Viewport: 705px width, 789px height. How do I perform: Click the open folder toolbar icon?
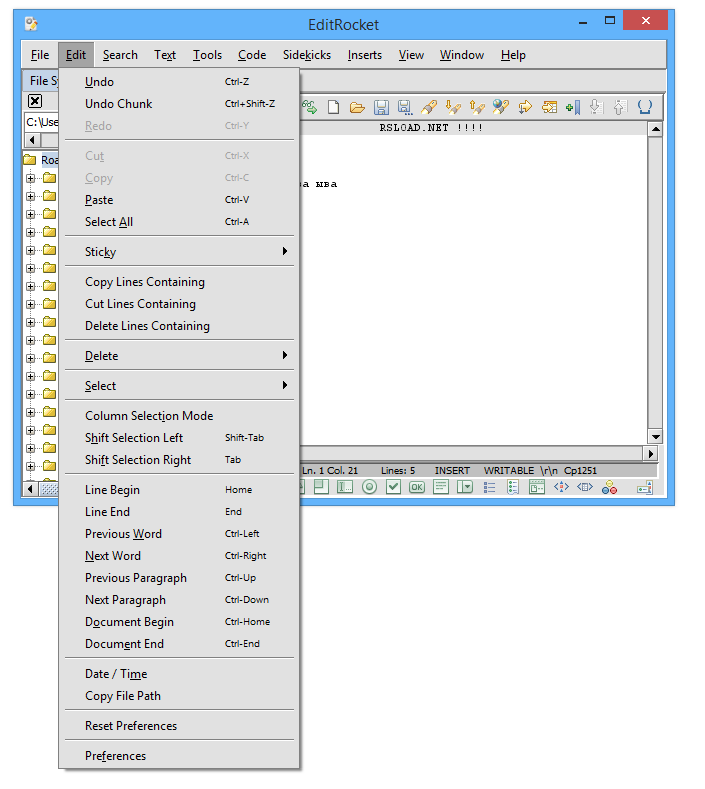[x=357, y=107]
